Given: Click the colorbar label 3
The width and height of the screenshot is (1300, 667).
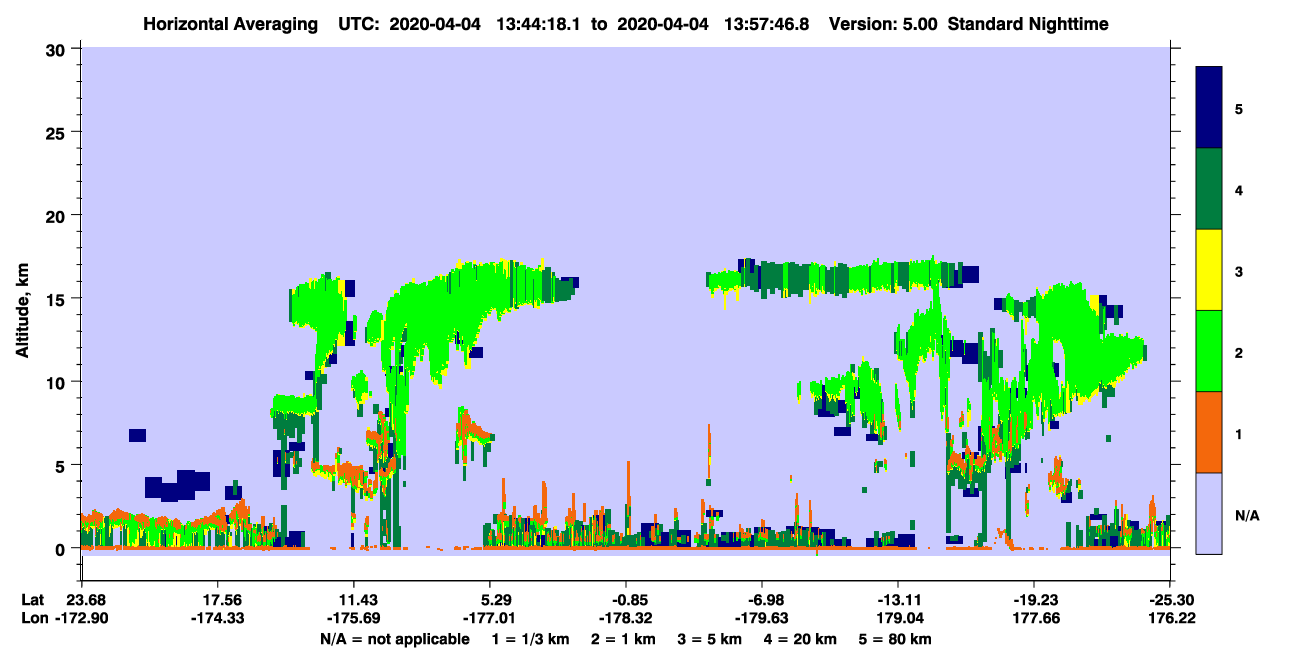Looking at the screenshot, I should (1239, 271).
